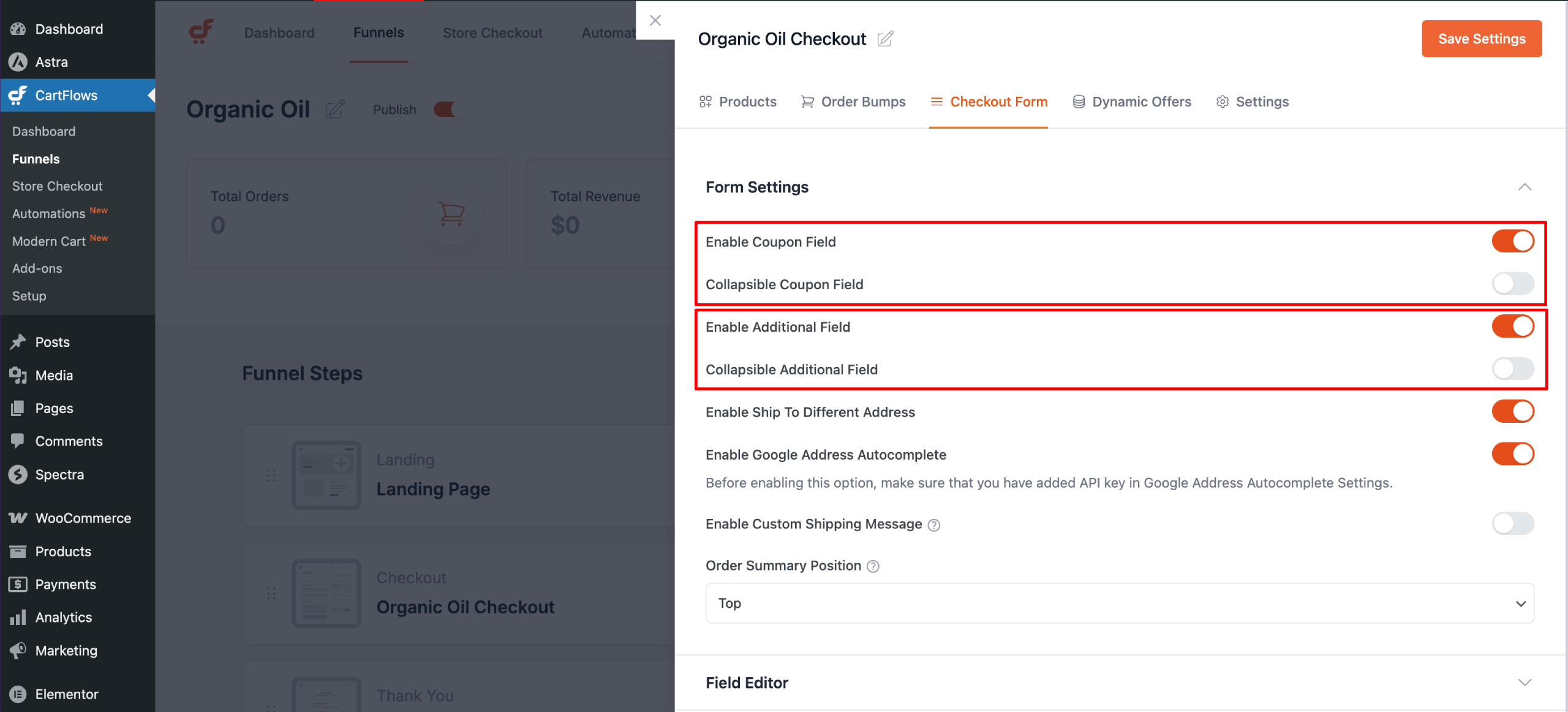The height and width of the screenshot is (712, 1568).
Task: Open Funnels tab in CartFlows top navigation
Action: (379, 32)
